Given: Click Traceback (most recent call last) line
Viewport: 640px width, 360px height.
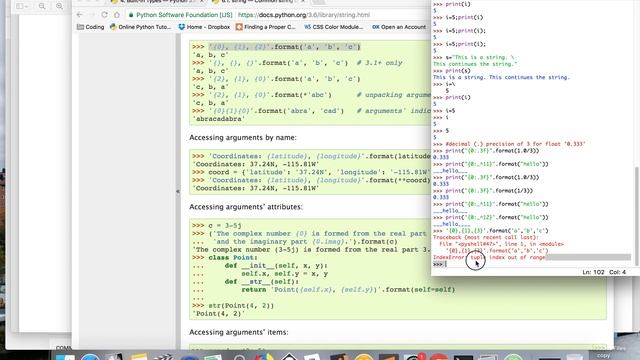Looking at the screenshot, I should click(485, 238).
